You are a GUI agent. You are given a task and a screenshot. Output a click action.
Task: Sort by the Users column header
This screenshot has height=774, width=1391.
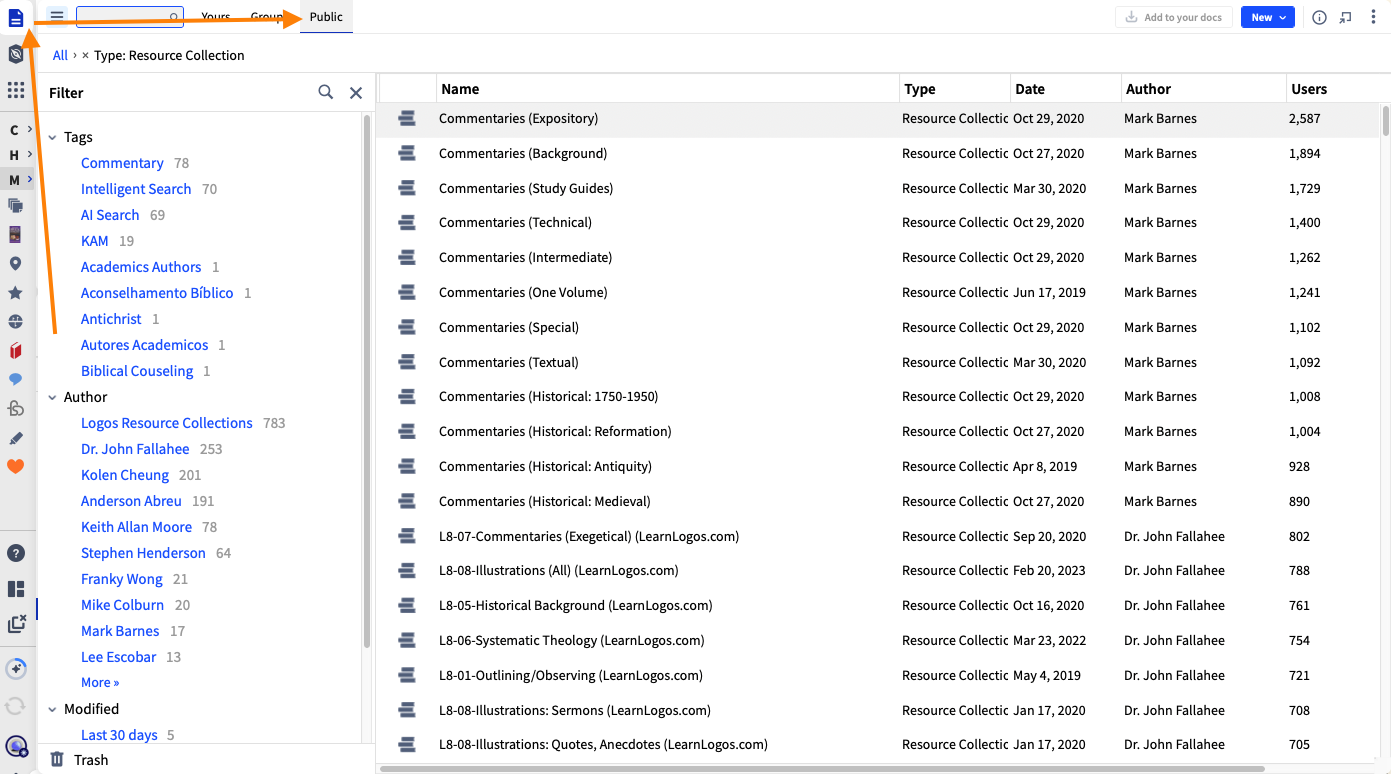coord(1333,89)
